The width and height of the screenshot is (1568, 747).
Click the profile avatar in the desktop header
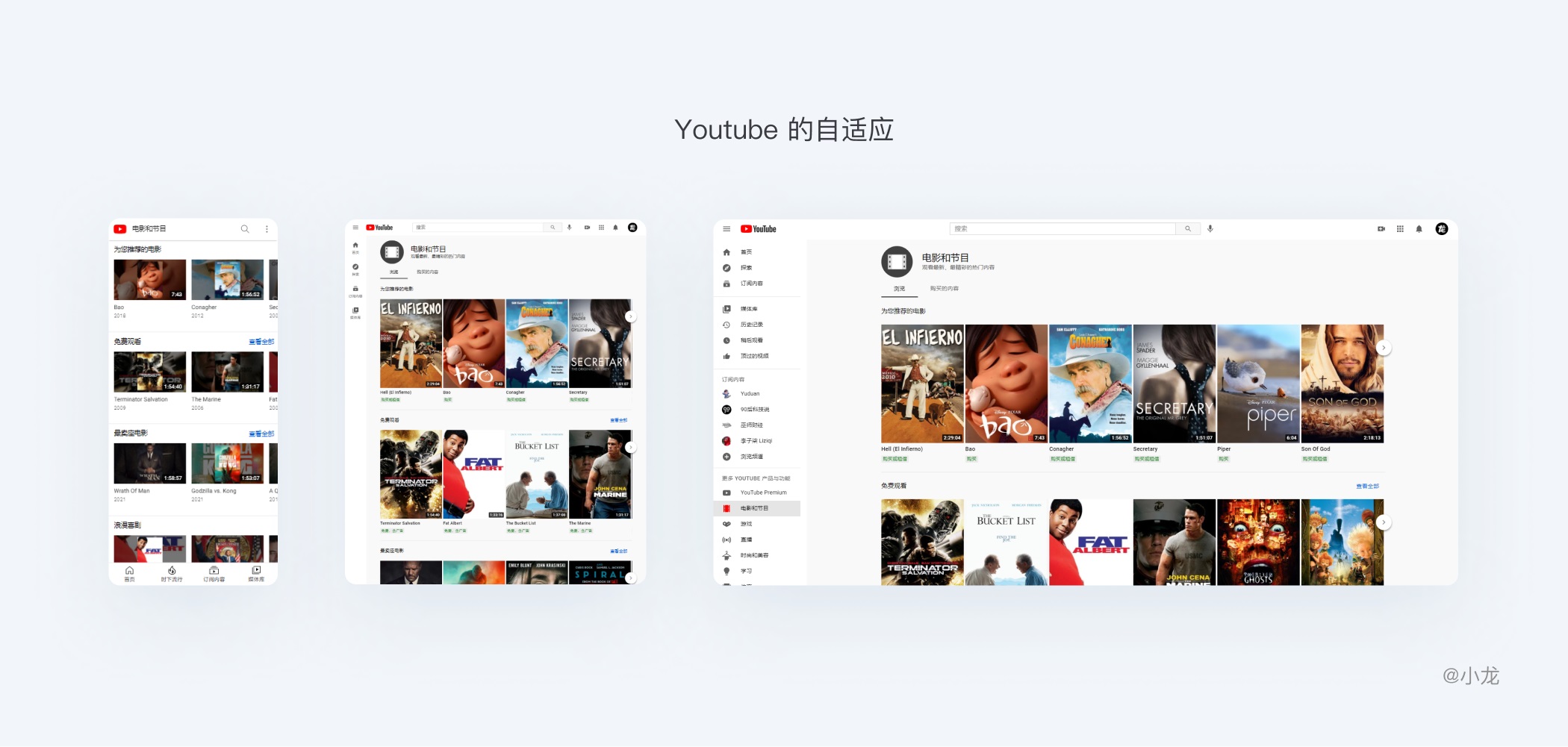pos(1442,228)
